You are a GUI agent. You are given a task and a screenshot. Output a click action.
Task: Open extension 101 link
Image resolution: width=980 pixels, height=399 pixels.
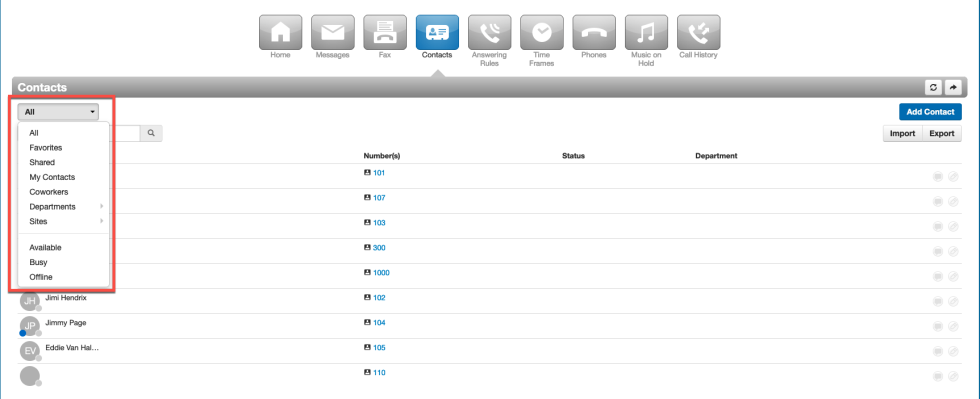click(x=379, y=173)
